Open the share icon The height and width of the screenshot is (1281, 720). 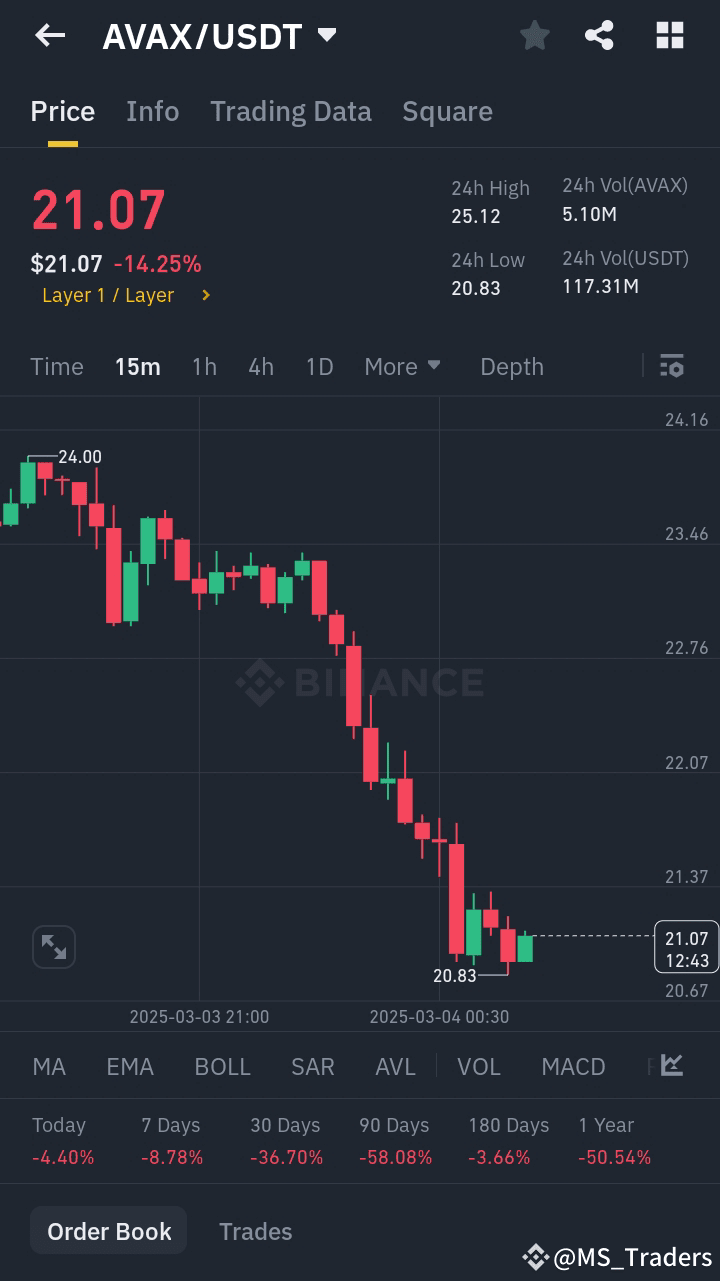[600, 35]
